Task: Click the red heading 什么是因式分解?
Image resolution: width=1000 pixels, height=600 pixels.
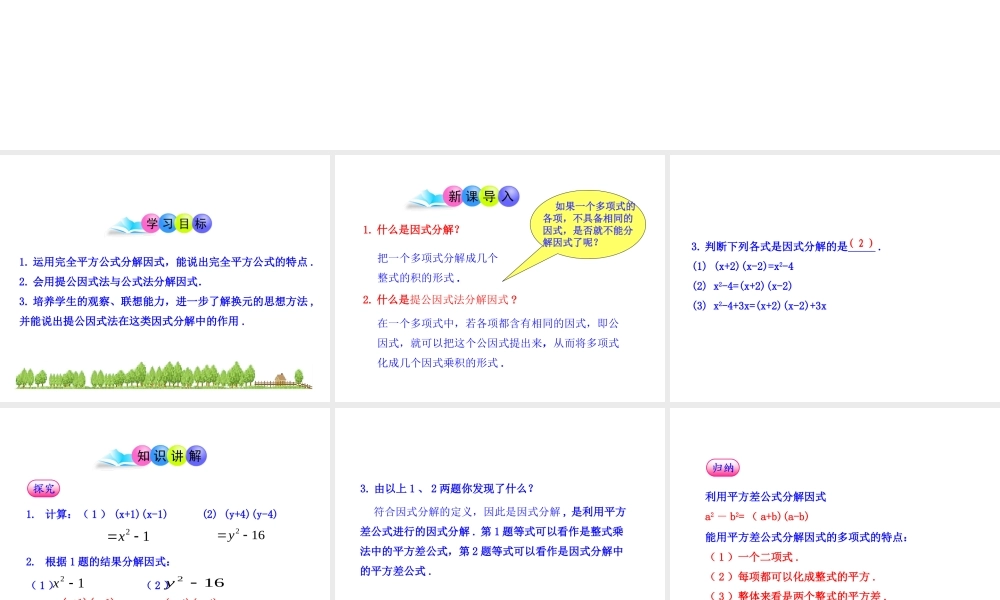Action: [x=412, y=228]
